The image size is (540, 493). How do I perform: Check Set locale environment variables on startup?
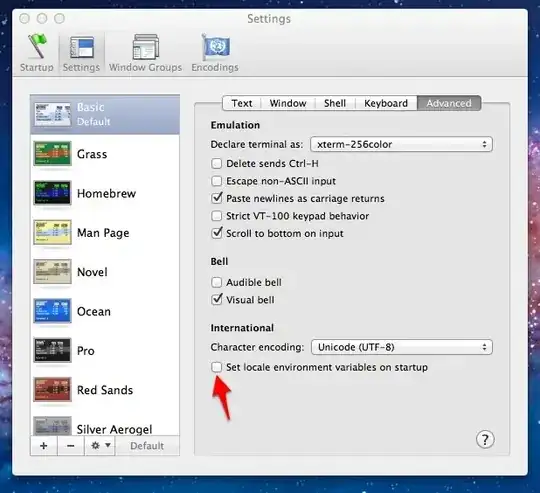[217, 367]
